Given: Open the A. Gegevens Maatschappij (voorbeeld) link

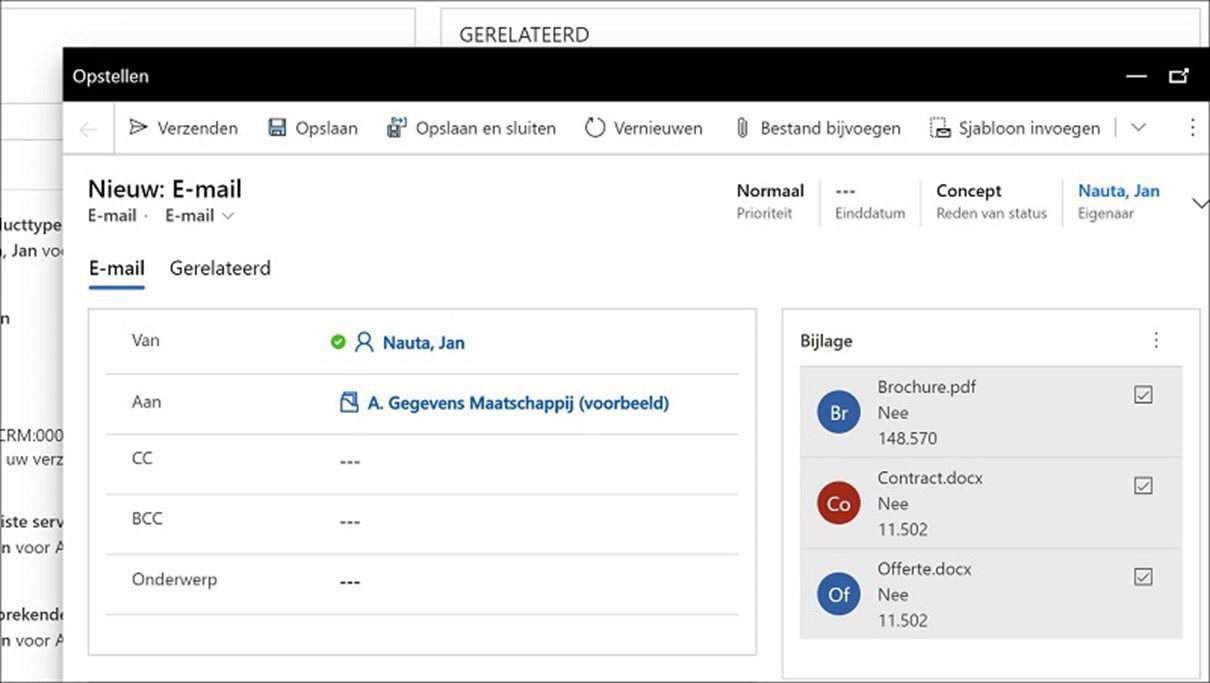Looking at the screenshot, I should [x=518, y=403].
